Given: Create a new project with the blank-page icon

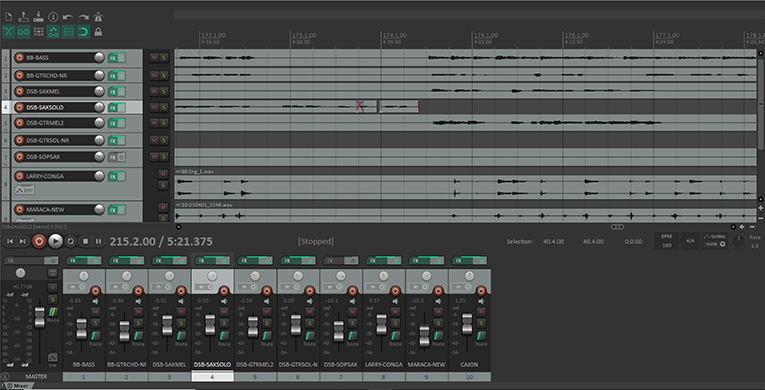Looking at the screenshot, I should 8,17.
